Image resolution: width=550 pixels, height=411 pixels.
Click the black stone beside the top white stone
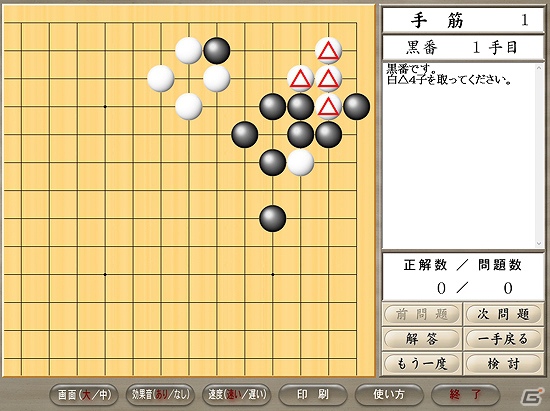click(x=217, y=50)
